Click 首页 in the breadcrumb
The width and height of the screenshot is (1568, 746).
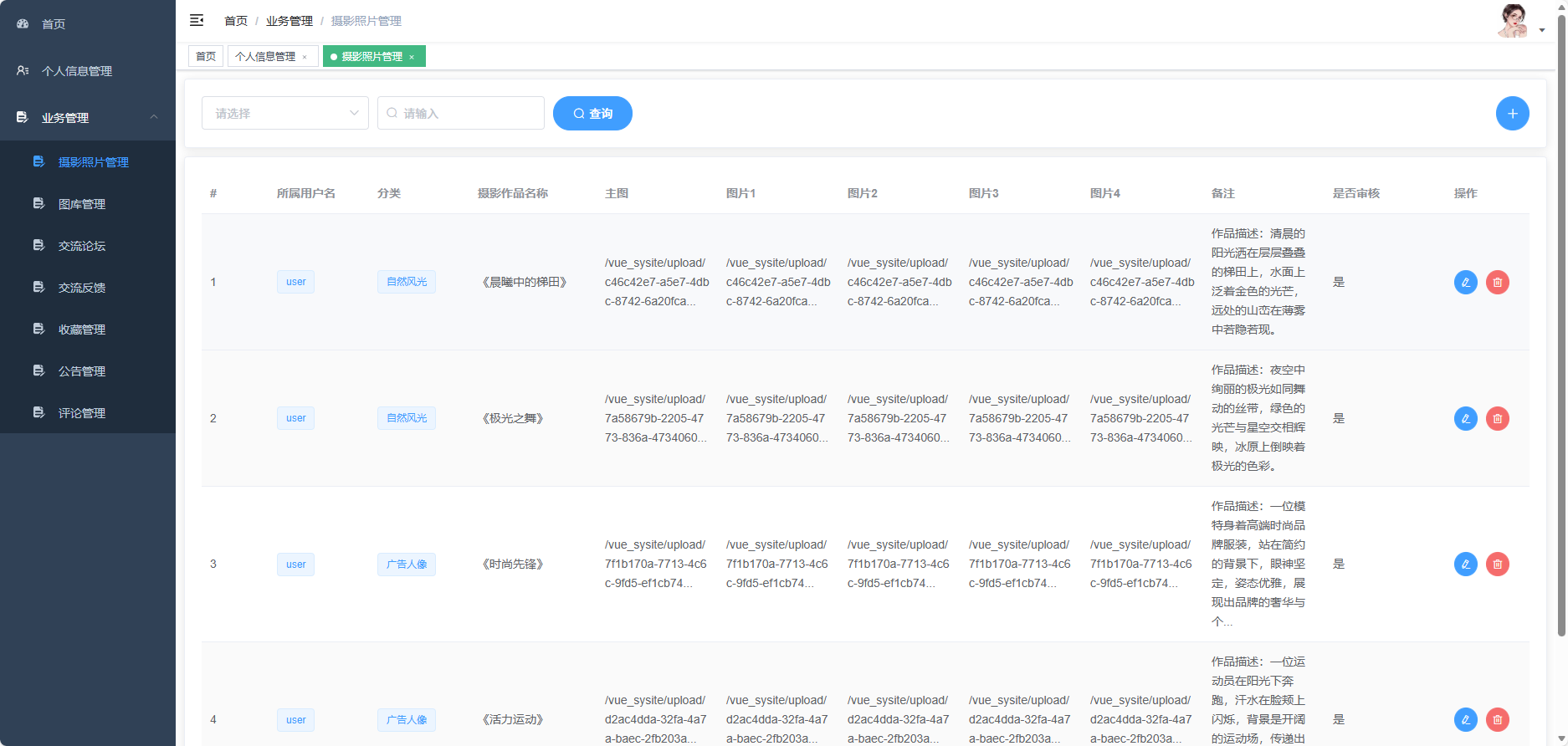click(236, 21)
